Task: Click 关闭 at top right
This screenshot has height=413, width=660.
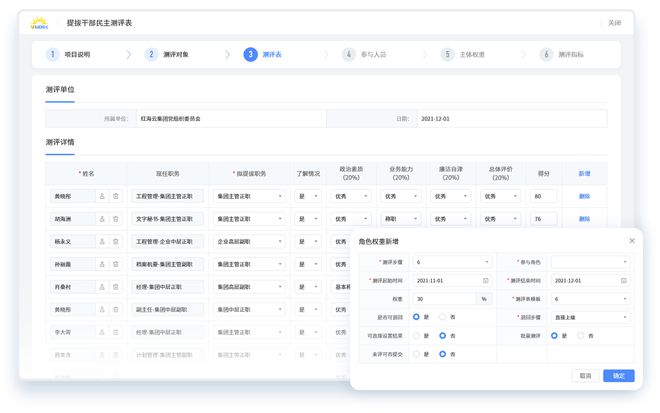Action: 614,23
